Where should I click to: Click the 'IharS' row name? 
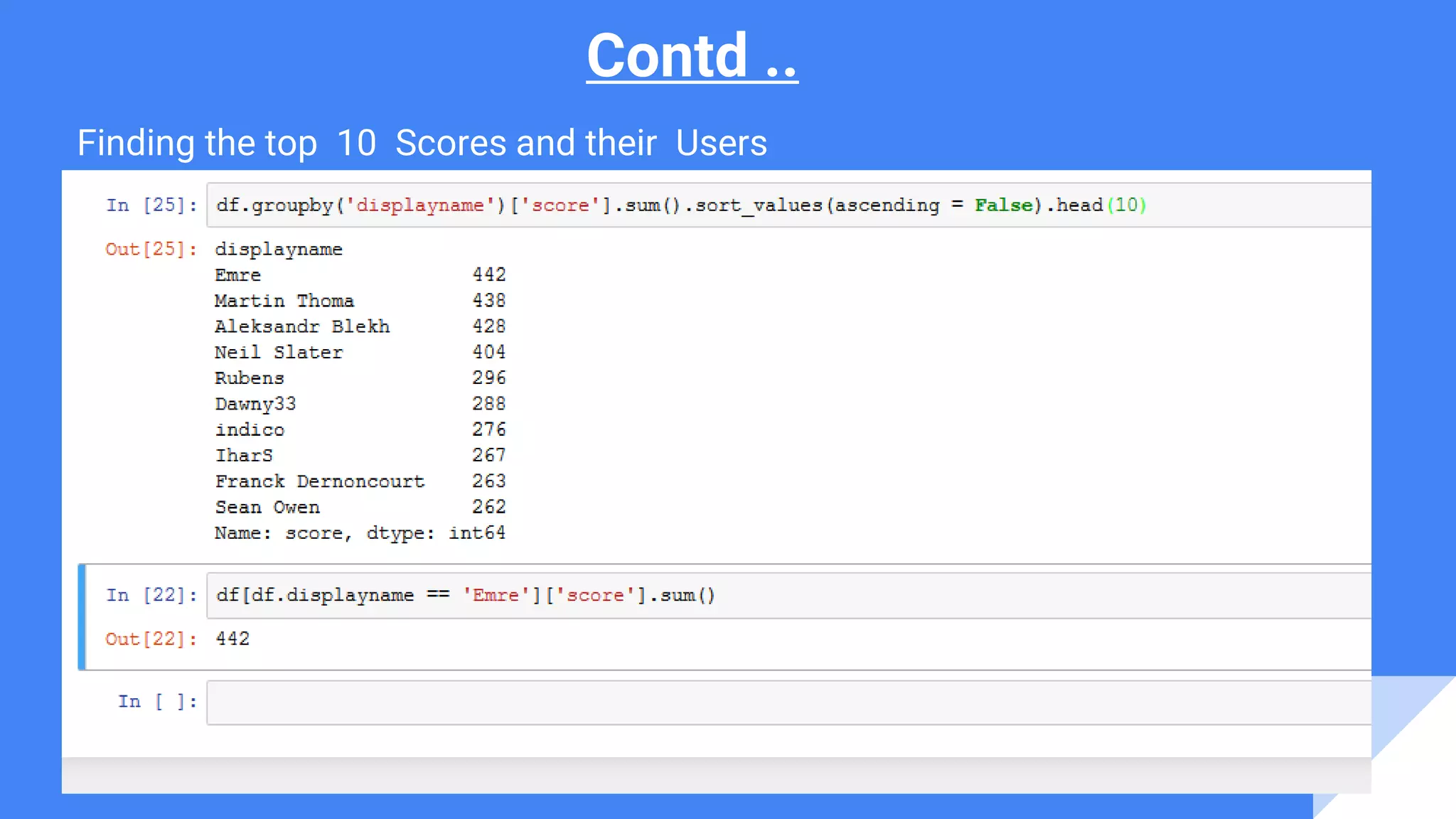click(x=244, y=456)
